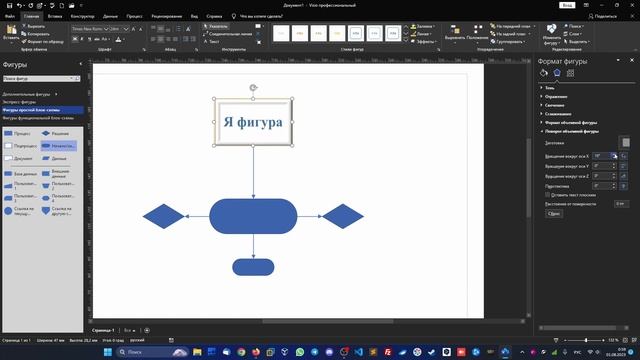Open the 3-D rotation presets (Заготовки)
Image resolution: width=640 pixels, height=360 pixels.
tap(625, 143)
